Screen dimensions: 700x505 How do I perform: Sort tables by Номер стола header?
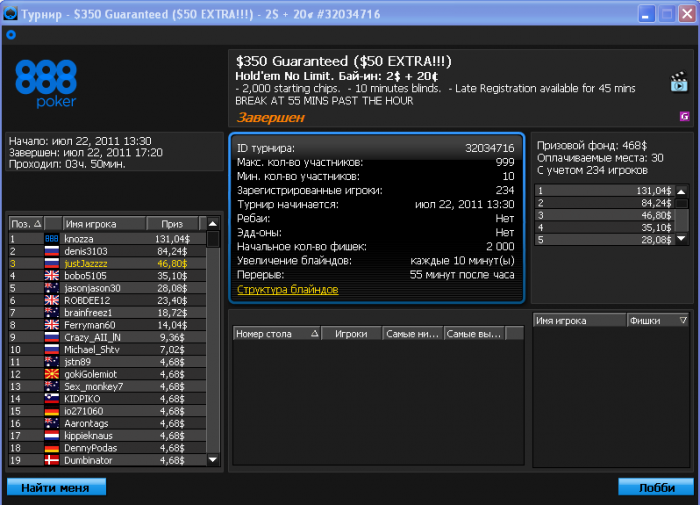click(x=276, y=334)
